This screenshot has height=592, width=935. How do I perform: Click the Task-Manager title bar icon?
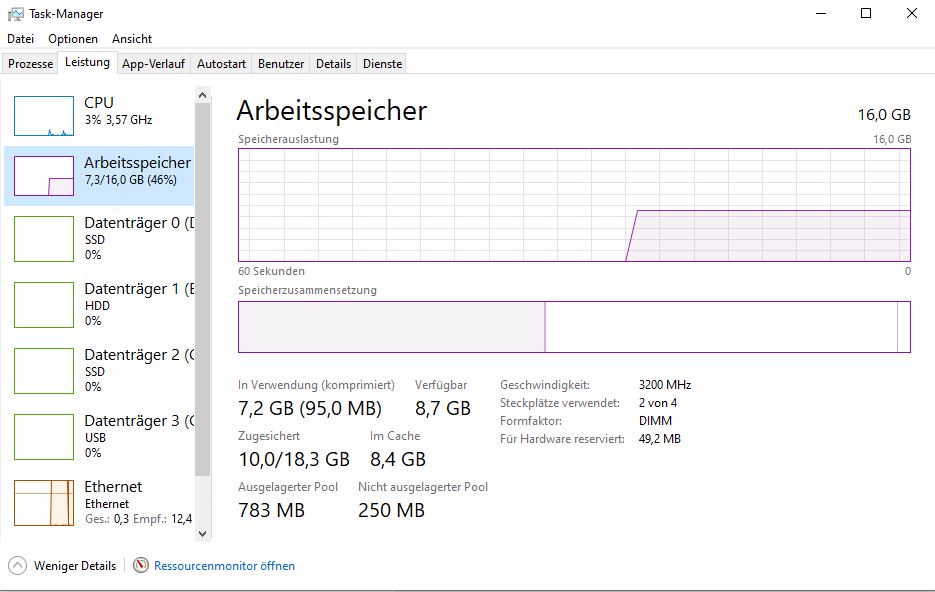pos(16,14)
